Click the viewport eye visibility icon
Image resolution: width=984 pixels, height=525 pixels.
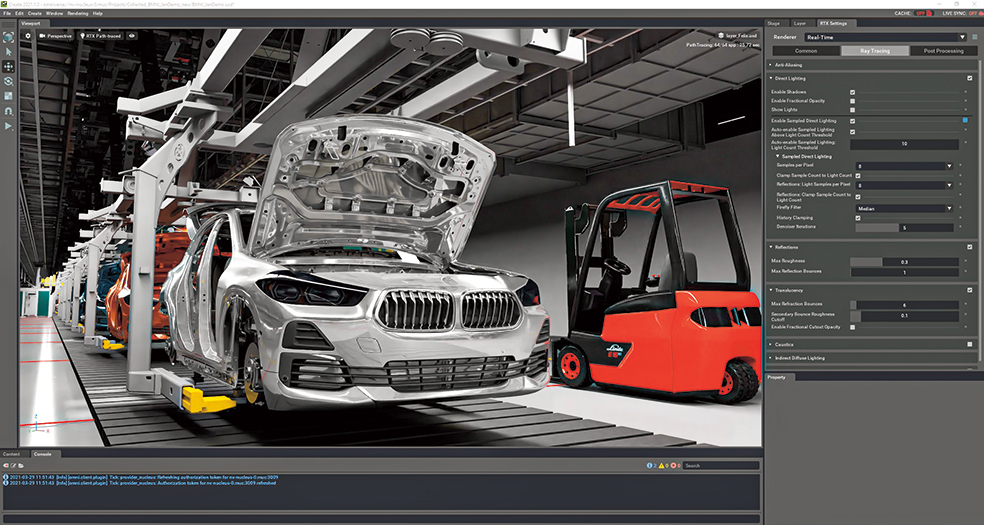tap(132, 35)
